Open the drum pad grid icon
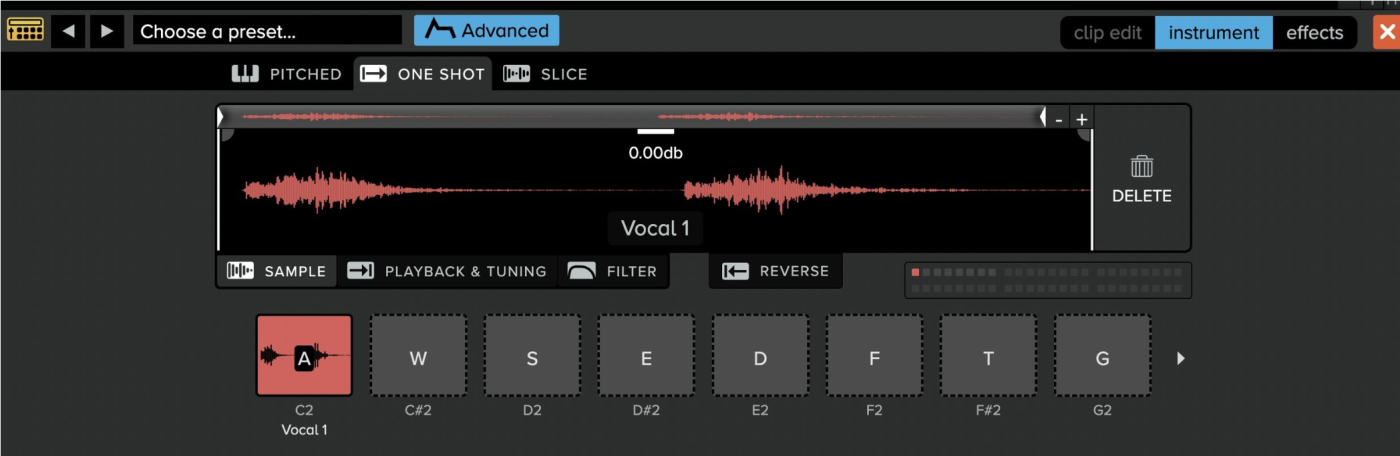The image size is (1400, 456). pos(25,30)
